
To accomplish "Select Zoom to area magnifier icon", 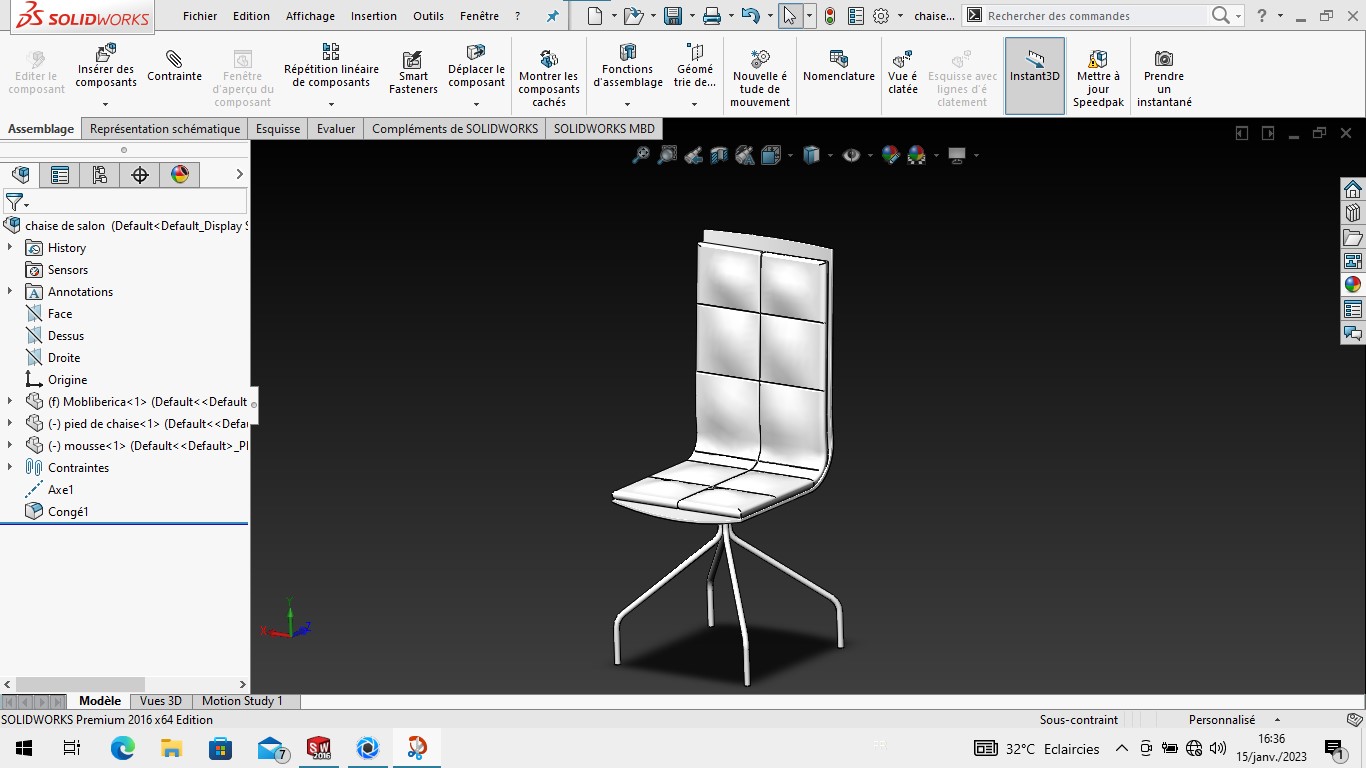I will 667,155.
